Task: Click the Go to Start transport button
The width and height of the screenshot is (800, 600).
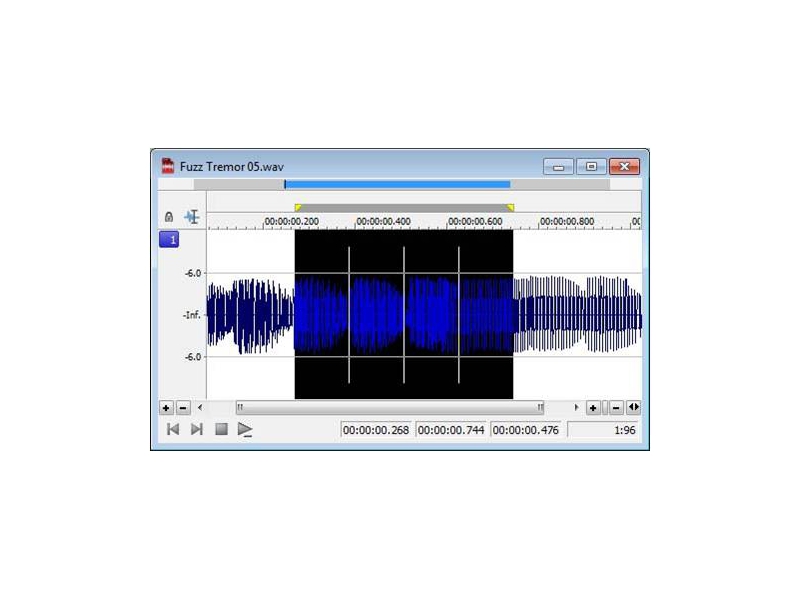Action: [x=172, y=429]
